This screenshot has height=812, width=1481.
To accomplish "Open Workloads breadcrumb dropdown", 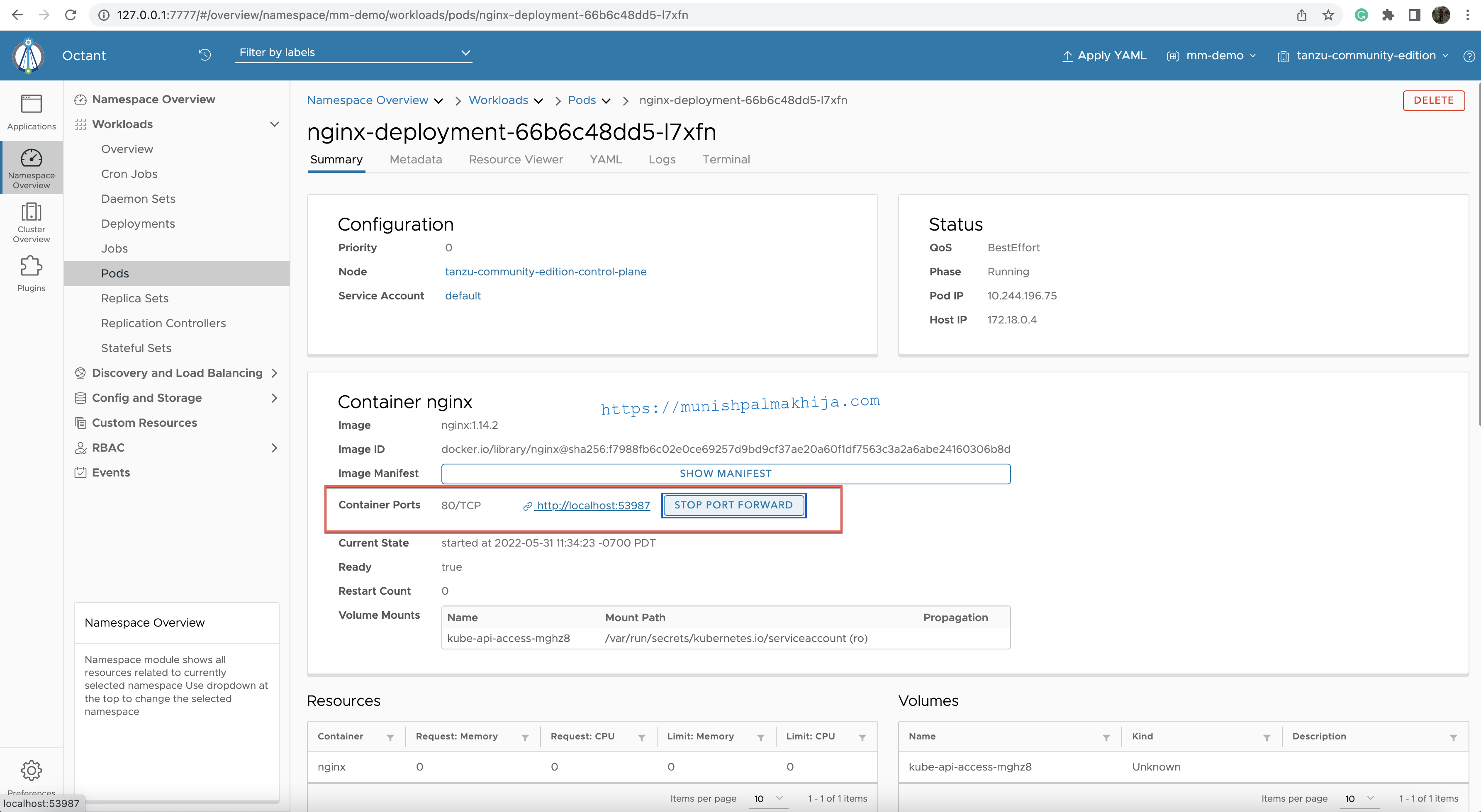I will (x=539, y=101).
